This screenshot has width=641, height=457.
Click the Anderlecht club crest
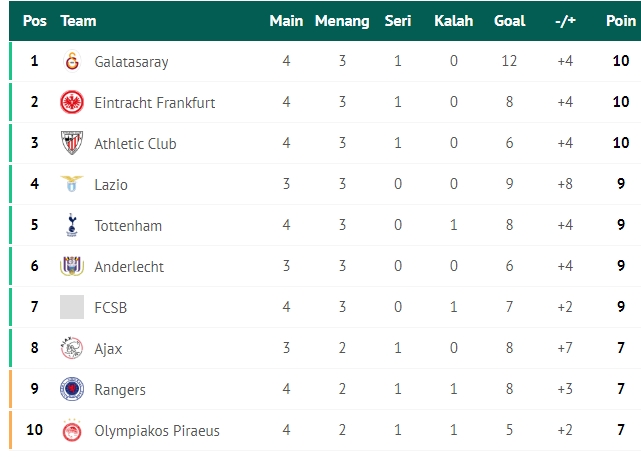72,266
